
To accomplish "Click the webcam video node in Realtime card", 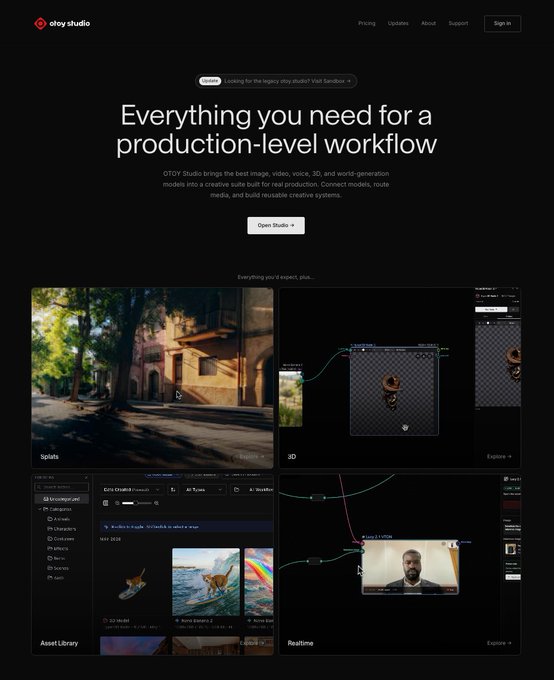I will (410, 567).
